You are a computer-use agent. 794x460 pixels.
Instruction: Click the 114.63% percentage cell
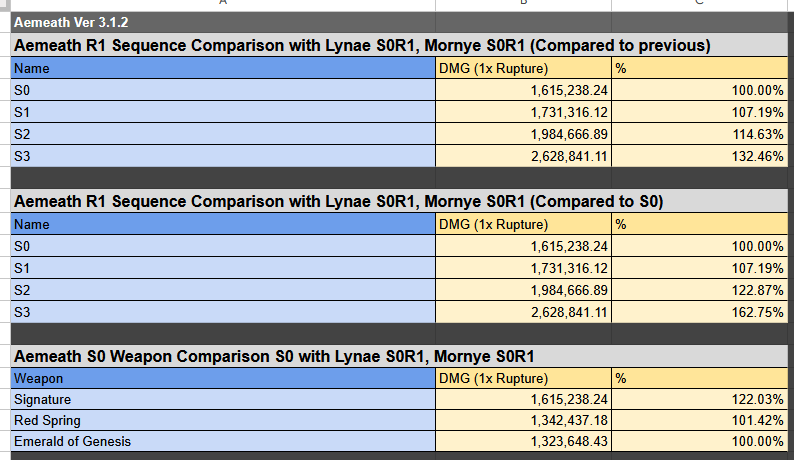699,134
